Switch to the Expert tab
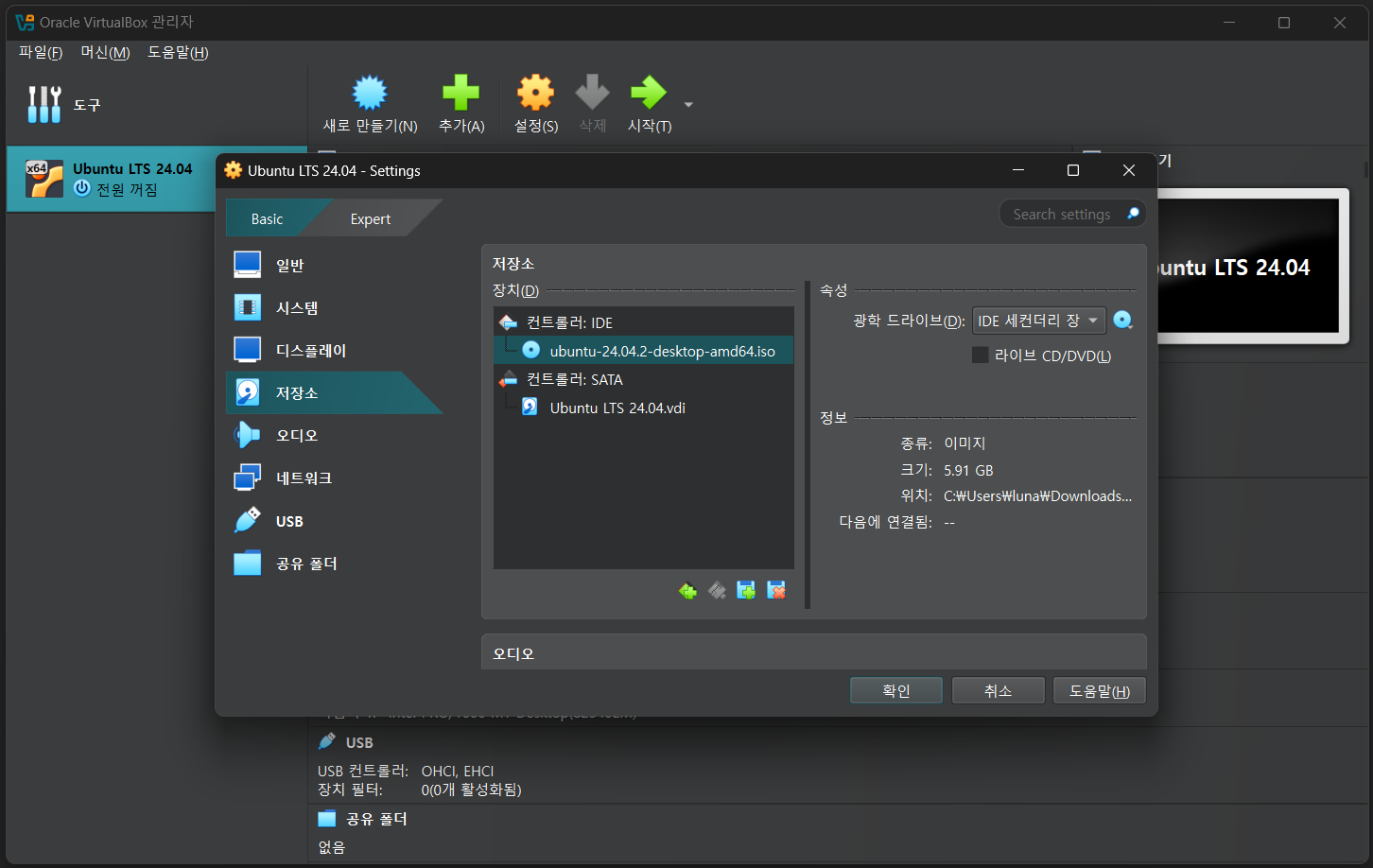This screenshot has width=1373, height=868. (370, 218)
